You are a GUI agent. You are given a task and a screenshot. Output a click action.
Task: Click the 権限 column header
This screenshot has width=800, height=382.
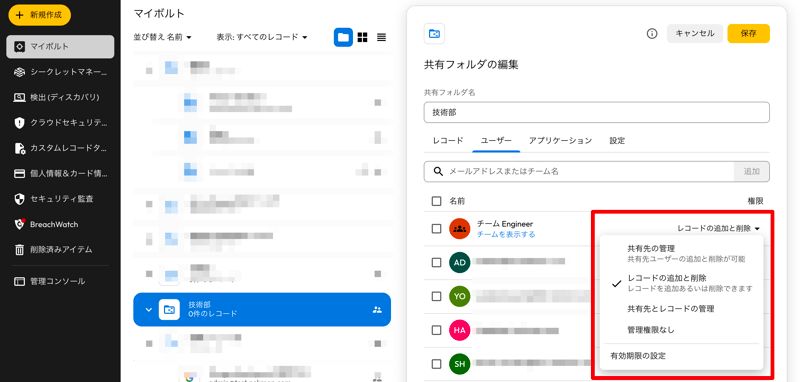point(755,201)
